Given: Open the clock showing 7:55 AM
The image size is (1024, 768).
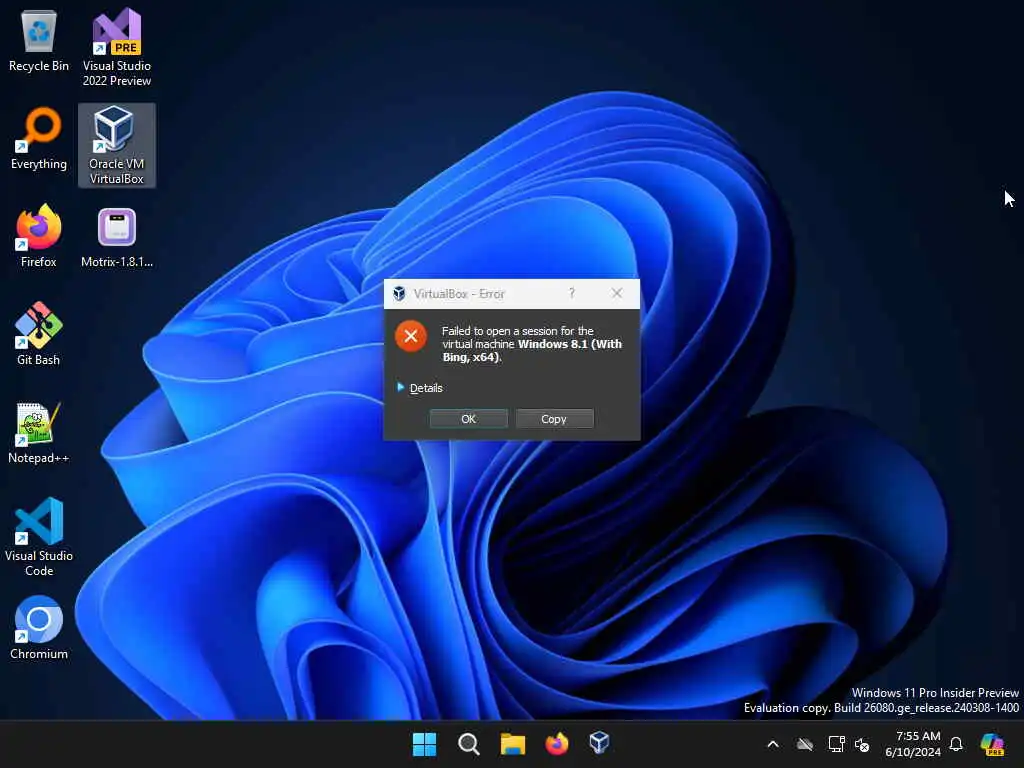Looking at the screenshot, I should point(913,744).
